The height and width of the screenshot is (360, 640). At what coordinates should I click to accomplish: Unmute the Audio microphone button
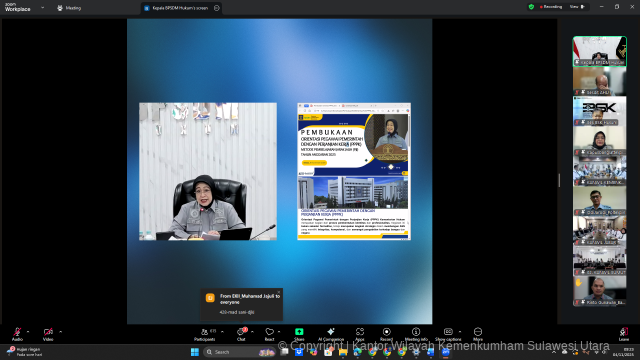17,334
